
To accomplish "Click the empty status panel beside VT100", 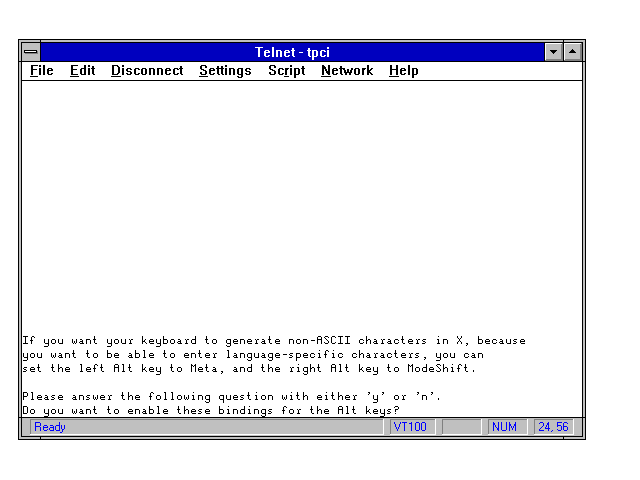I will [x=461, y=427].
